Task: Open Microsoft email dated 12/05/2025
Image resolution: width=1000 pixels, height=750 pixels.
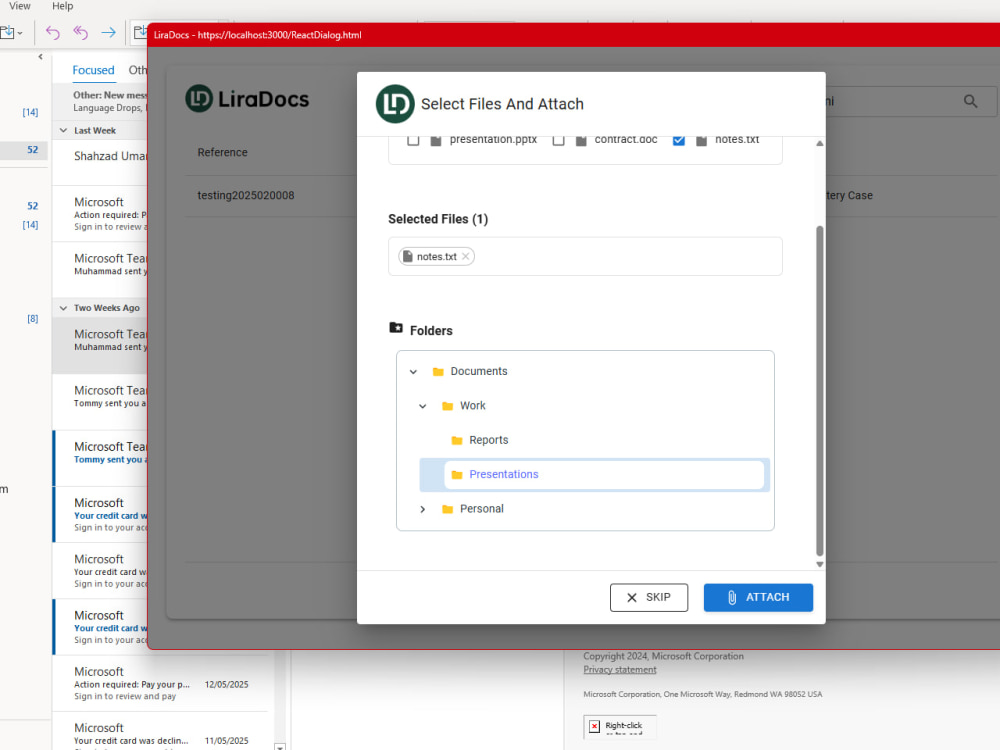Action: (161, 684)
